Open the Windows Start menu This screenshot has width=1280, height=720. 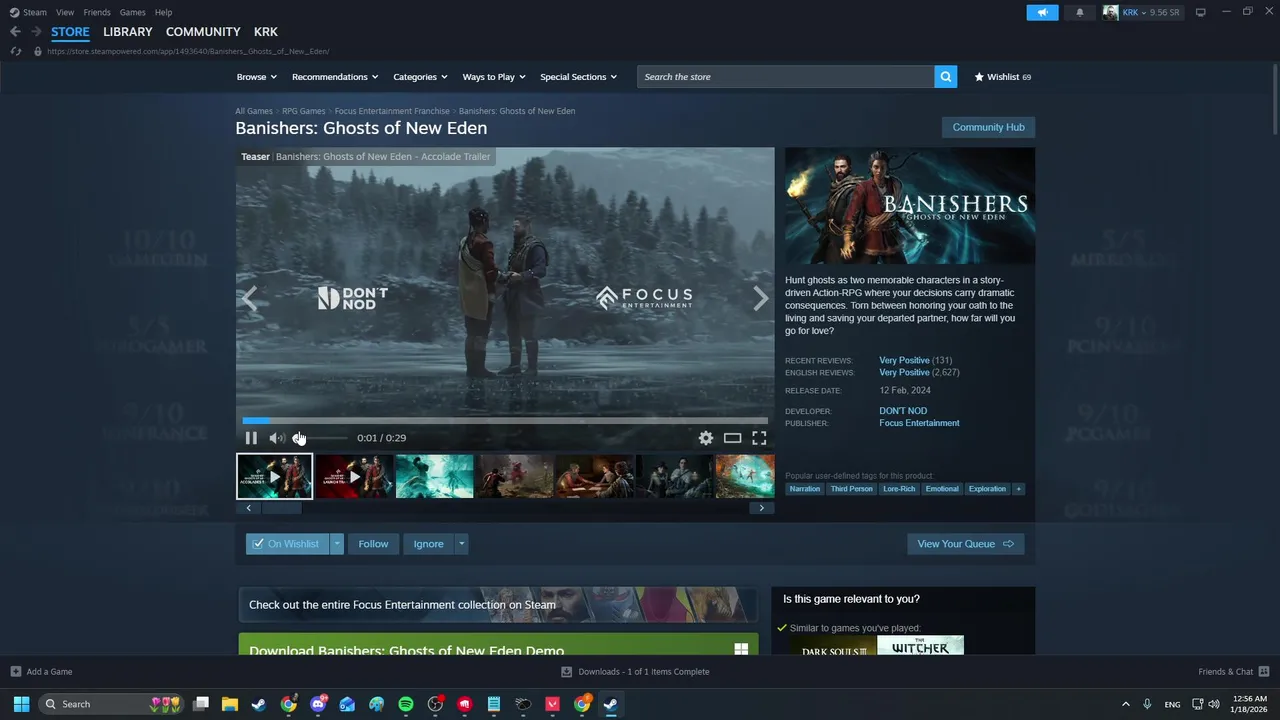(21, 704)
